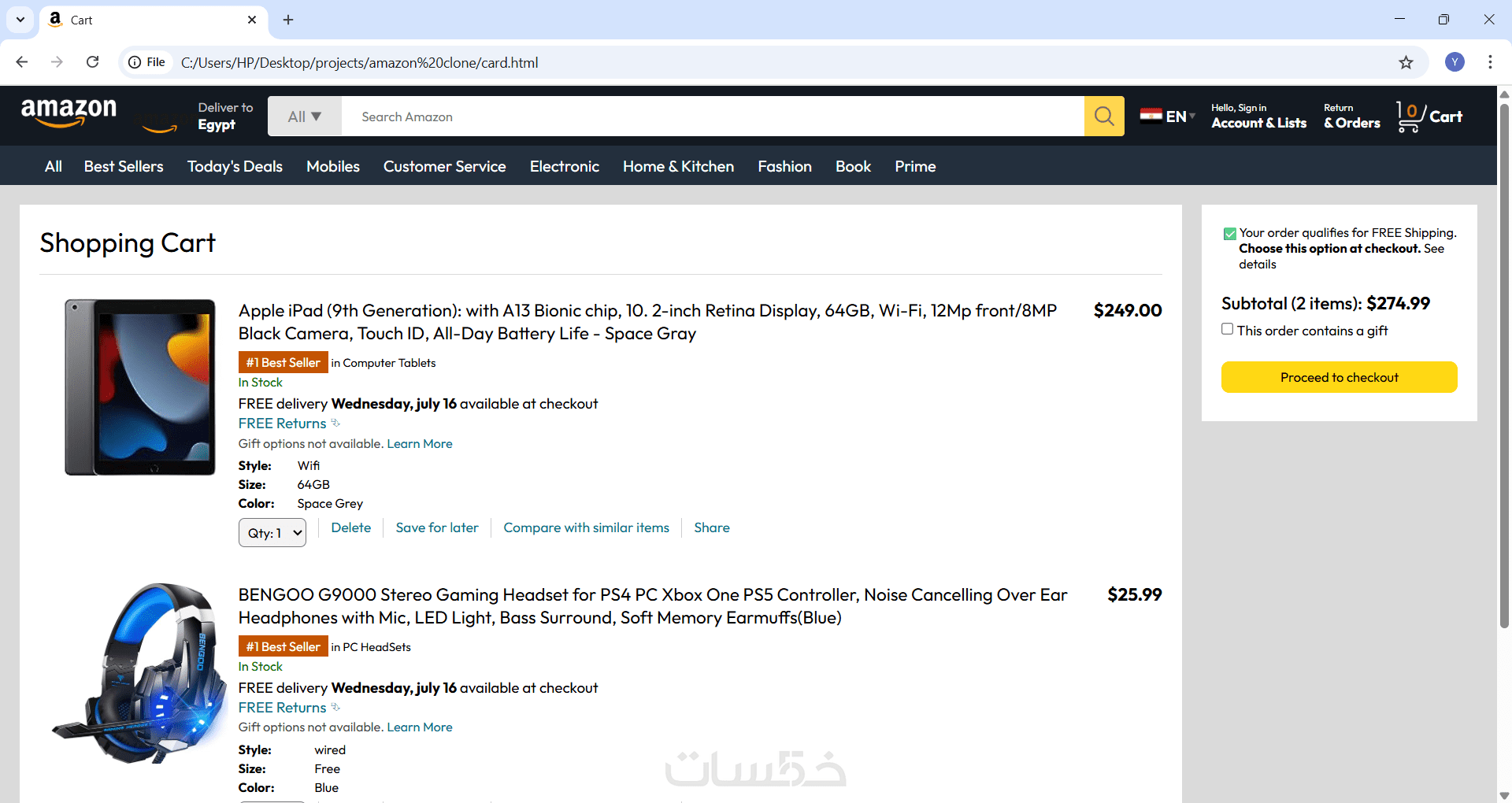The width and height of the screenshot is (1512, 803).
Task: Click the FREE Shipping green checkmark
Action: [x=1229, y=234]
